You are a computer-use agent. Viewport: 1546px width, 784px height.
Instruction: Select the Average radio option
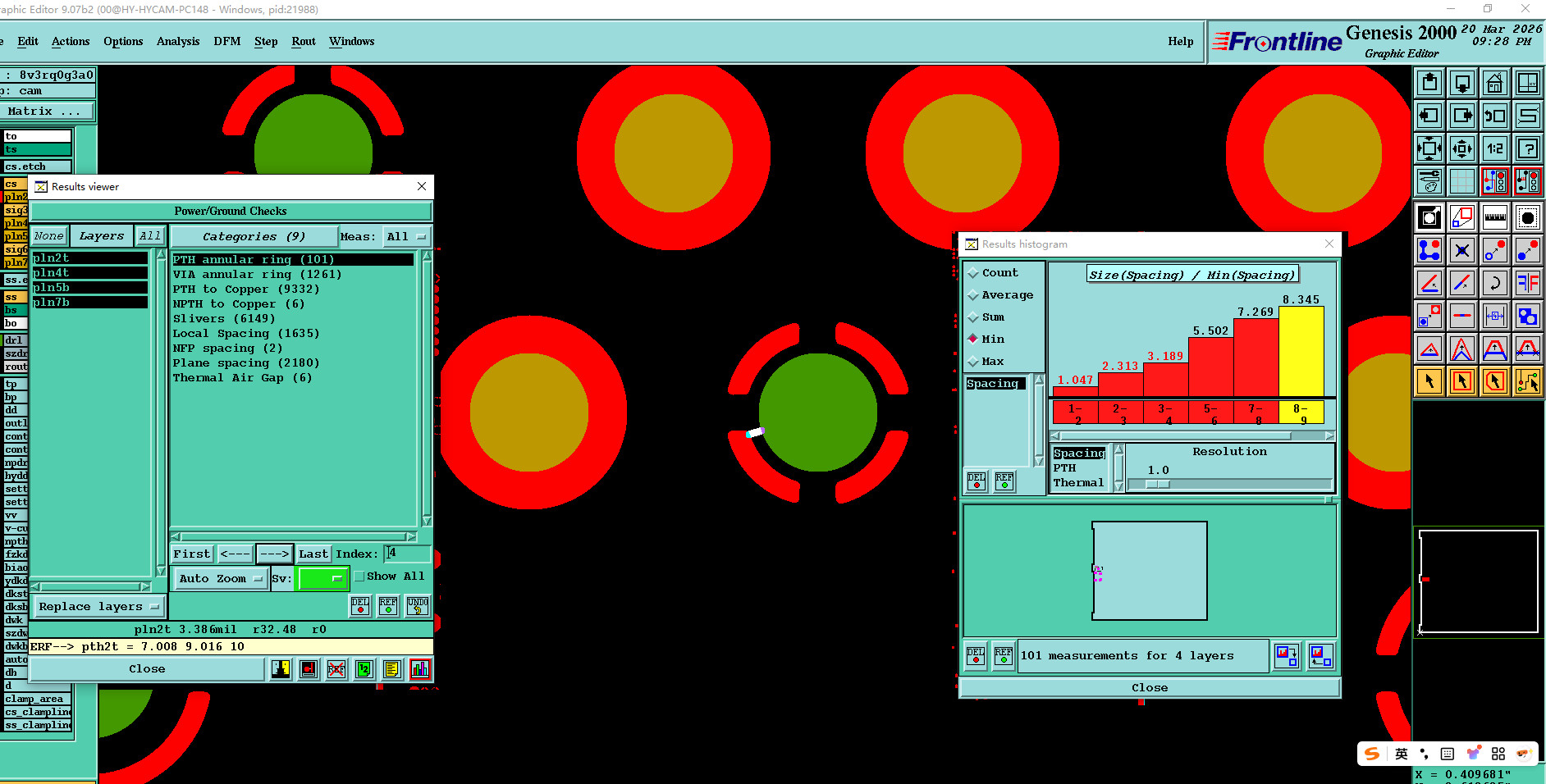click(1001, 295)
